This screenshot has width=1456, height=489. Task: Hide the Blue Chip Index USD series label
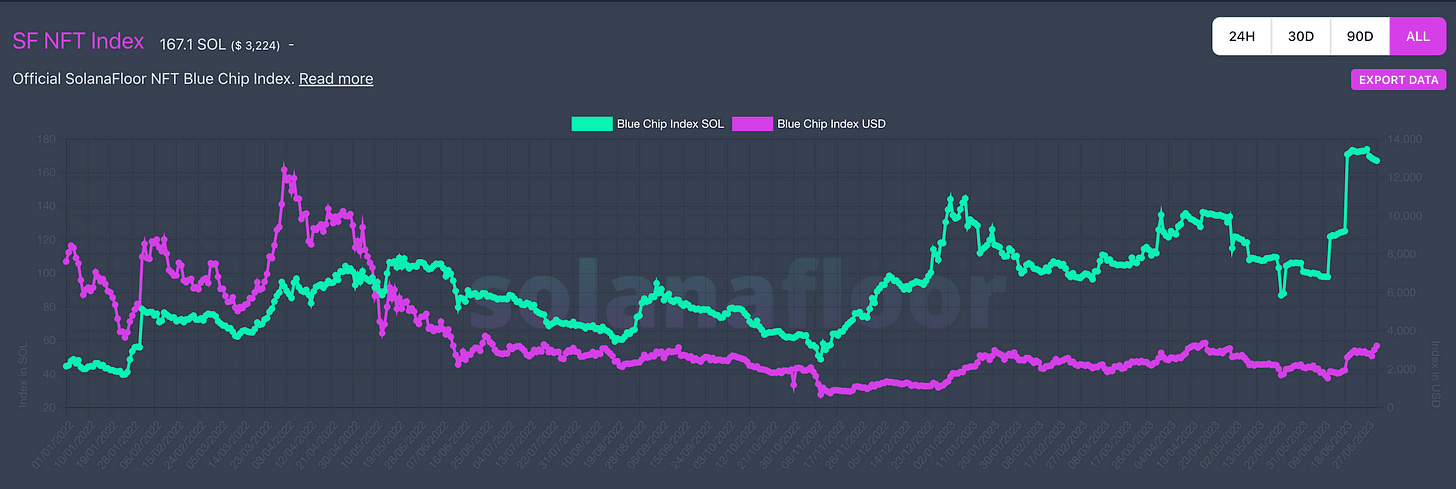click(x=831, y=124)
